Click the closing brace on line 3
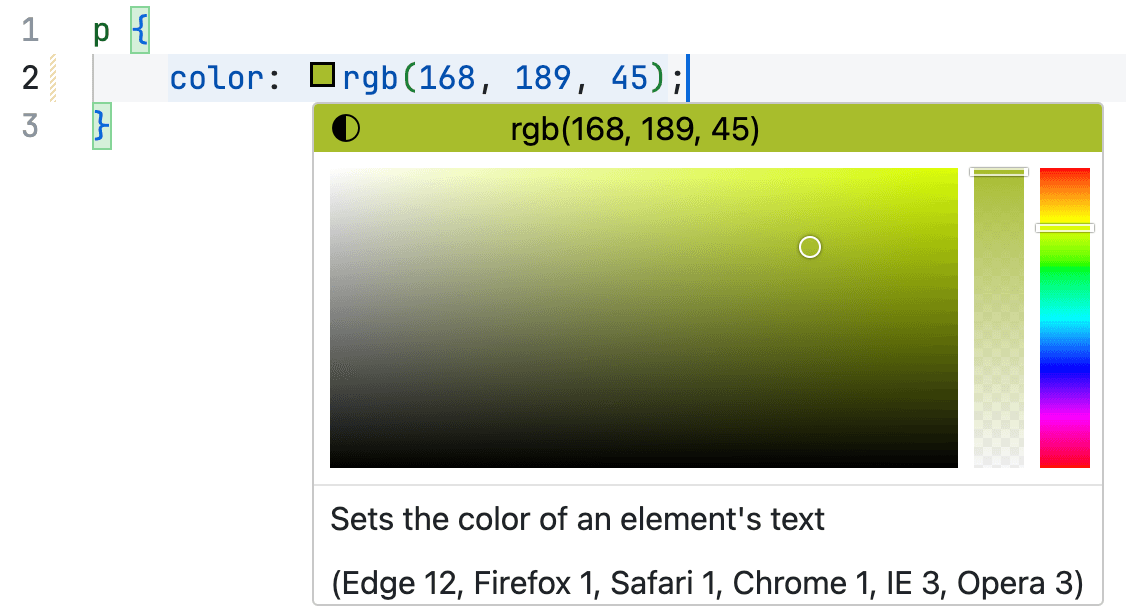1126x616 pixels. click(100, 126)
